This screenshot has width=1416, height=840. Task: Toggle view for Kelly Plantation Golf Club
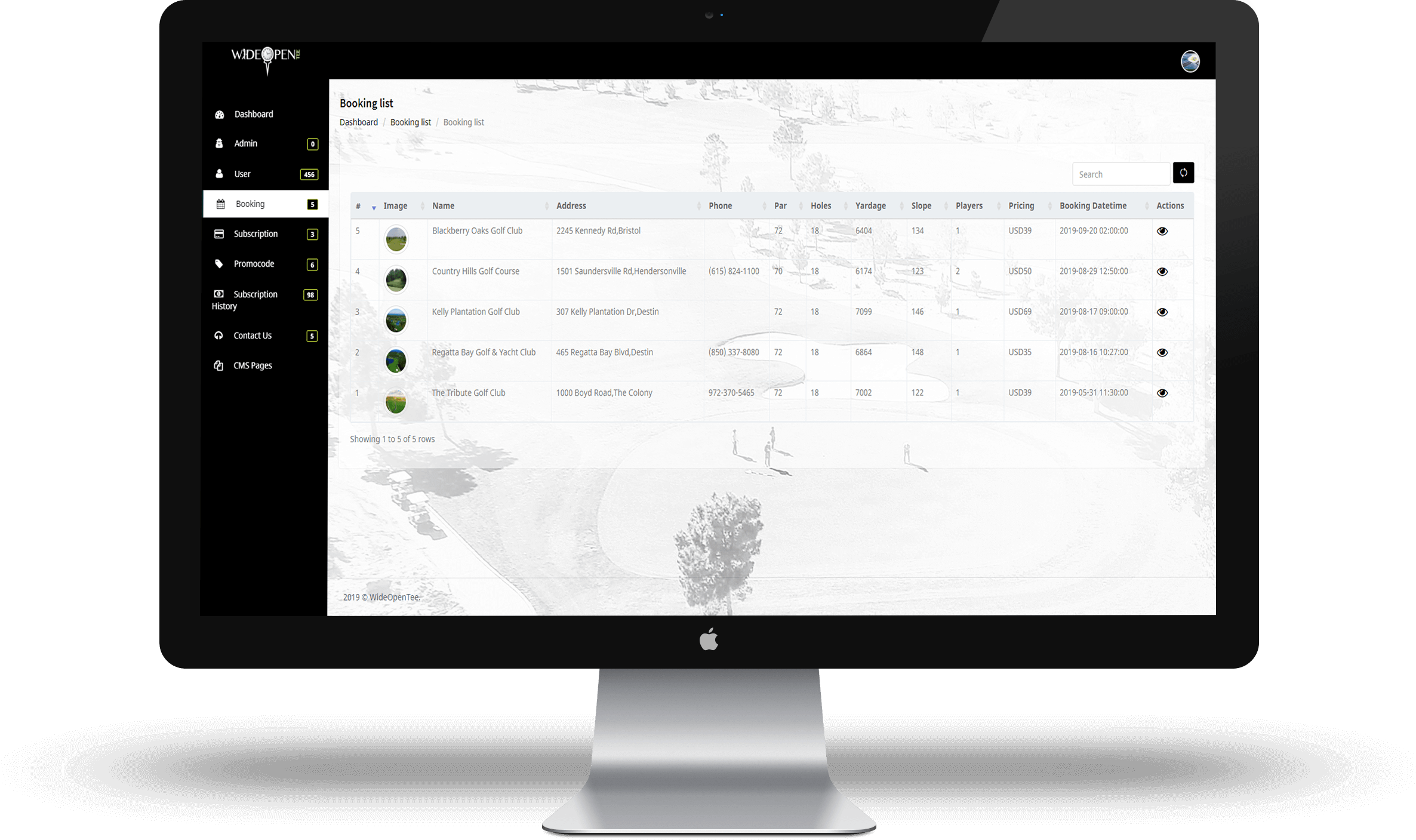coord(1162,312)
